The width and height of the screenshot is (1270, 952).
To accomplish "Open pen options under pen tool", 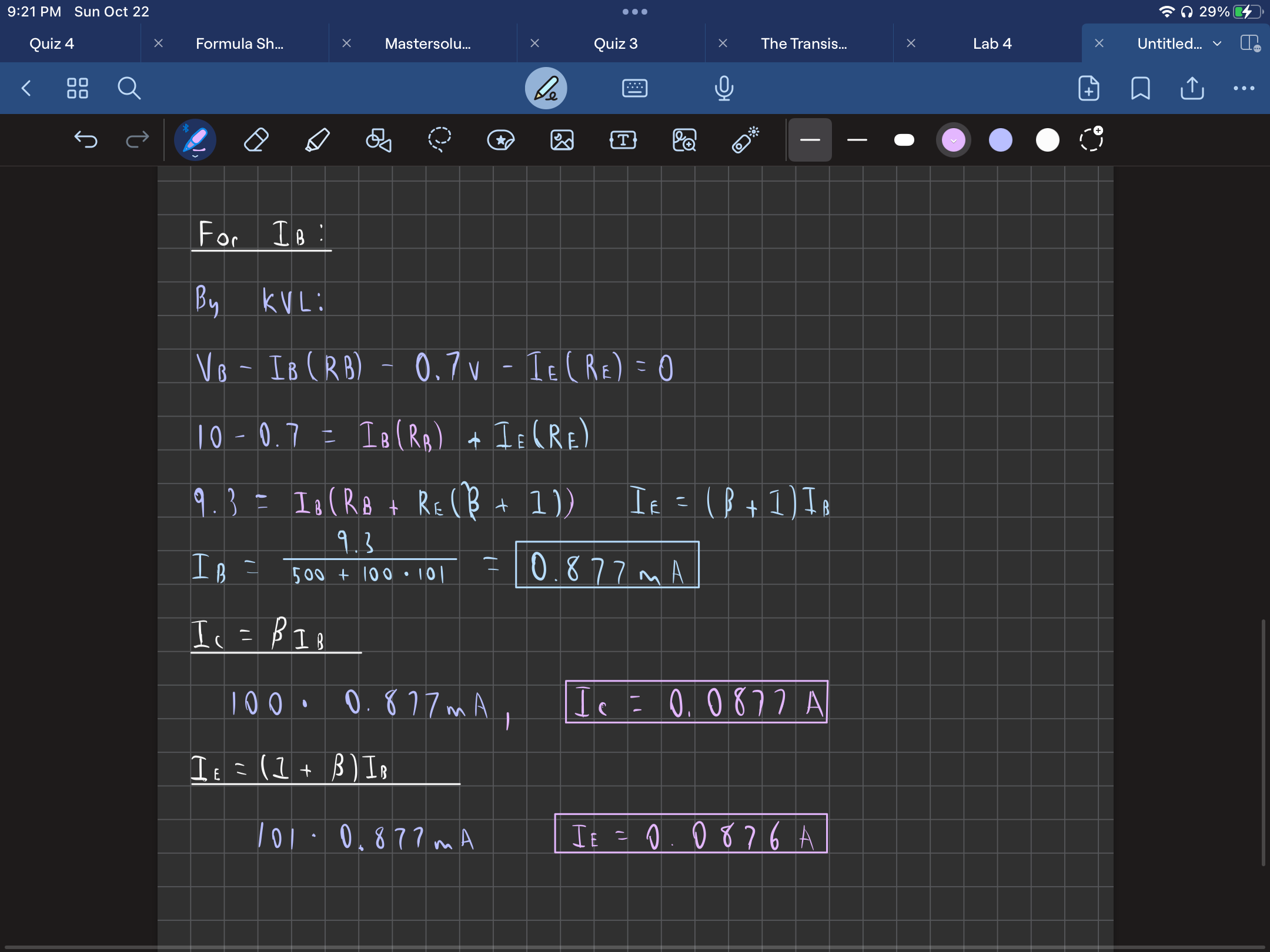I will pyautogui.click(x=195, y=156).
